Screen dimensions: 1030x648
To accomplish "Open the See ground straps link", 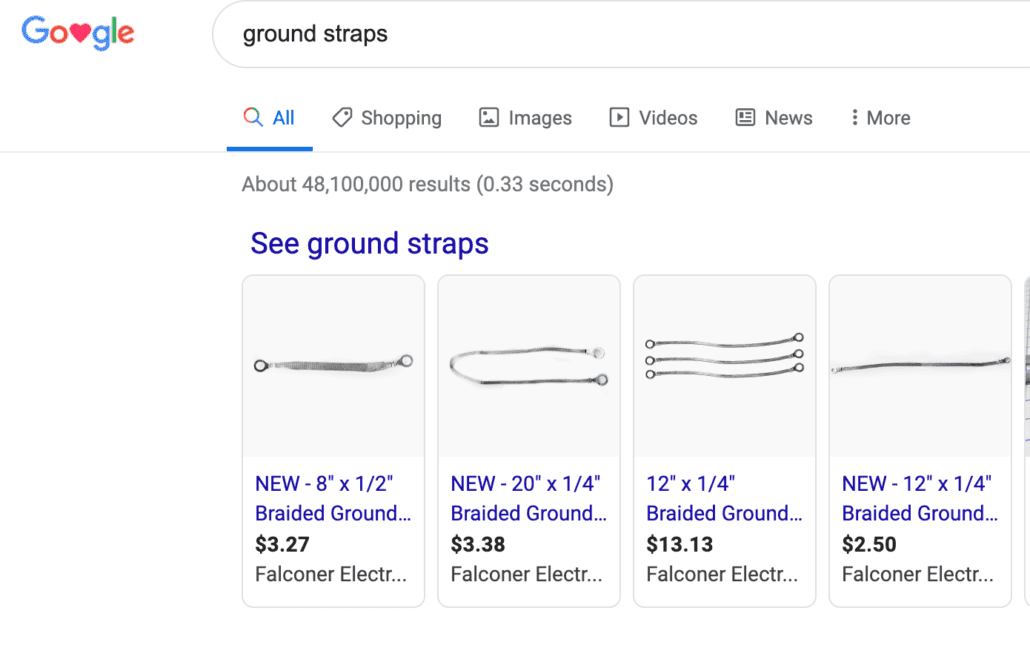I will coord(369,243).
